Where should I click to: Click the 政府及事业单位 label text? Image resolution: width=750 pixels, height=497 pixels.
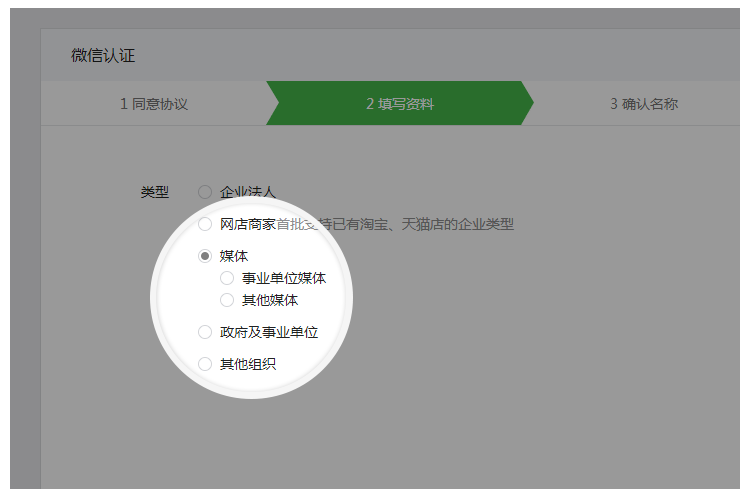(x=268, y=332)
